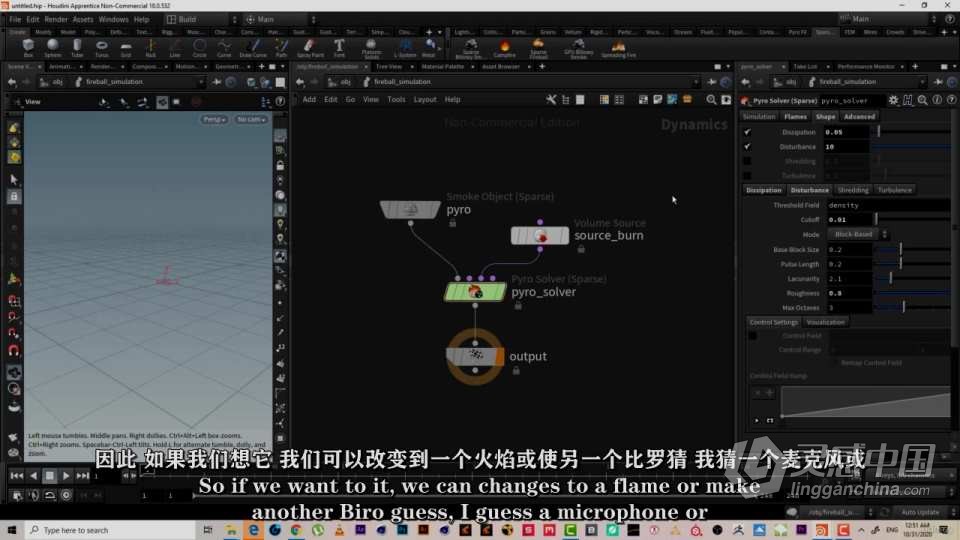Toggle lock flag under source_burn node
Image resolution: width=960 pixels, height=540 pixels.
tap(581, 249)
